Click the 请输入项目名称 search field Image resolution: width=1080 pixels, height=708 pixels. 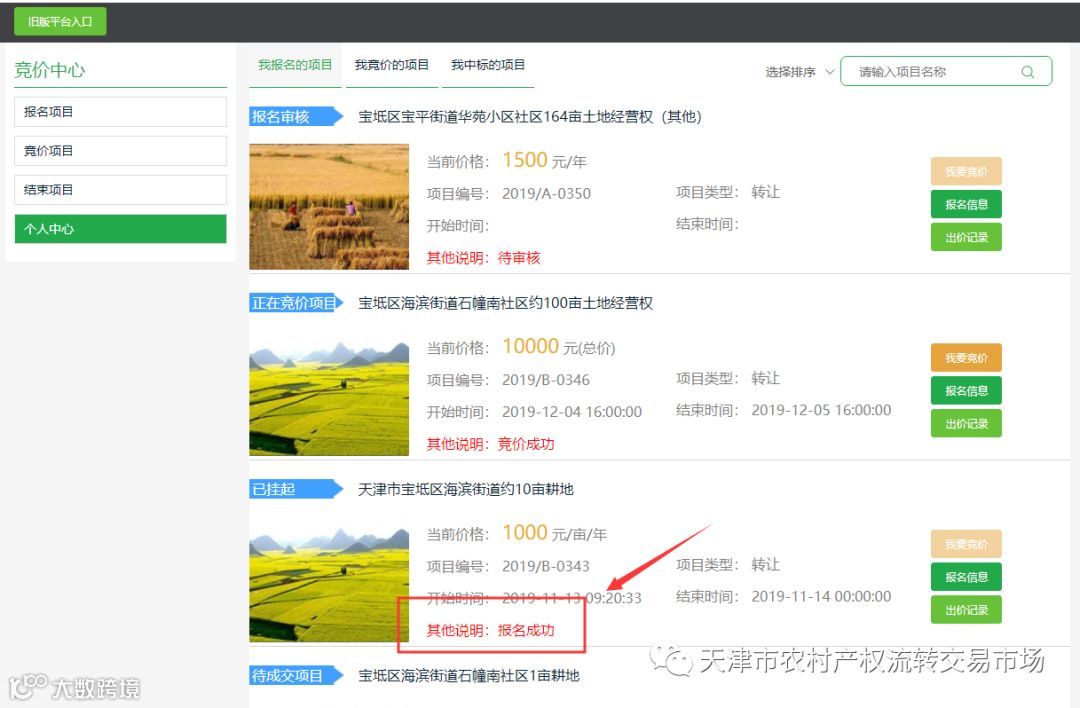[x=946, y=72]
